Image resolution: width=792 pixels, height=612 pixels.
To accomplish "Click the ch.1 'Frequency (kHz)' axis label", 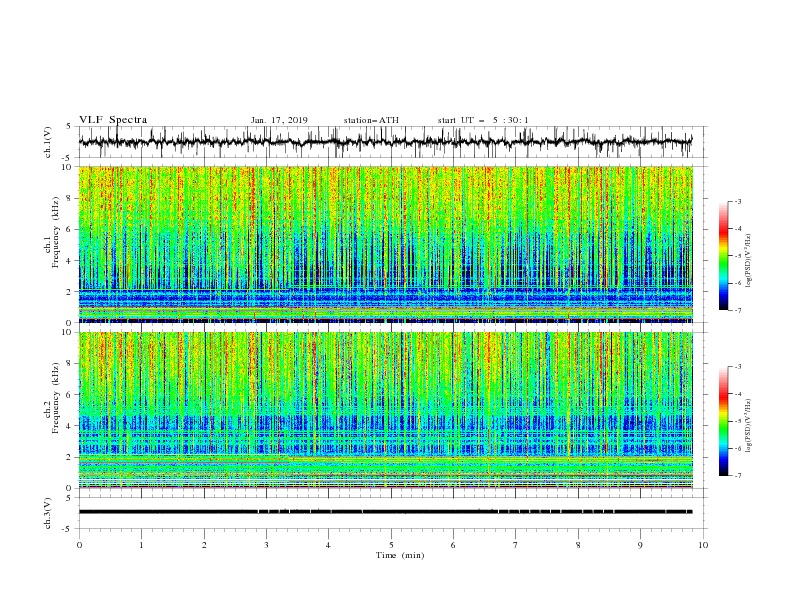I will 56,230.
